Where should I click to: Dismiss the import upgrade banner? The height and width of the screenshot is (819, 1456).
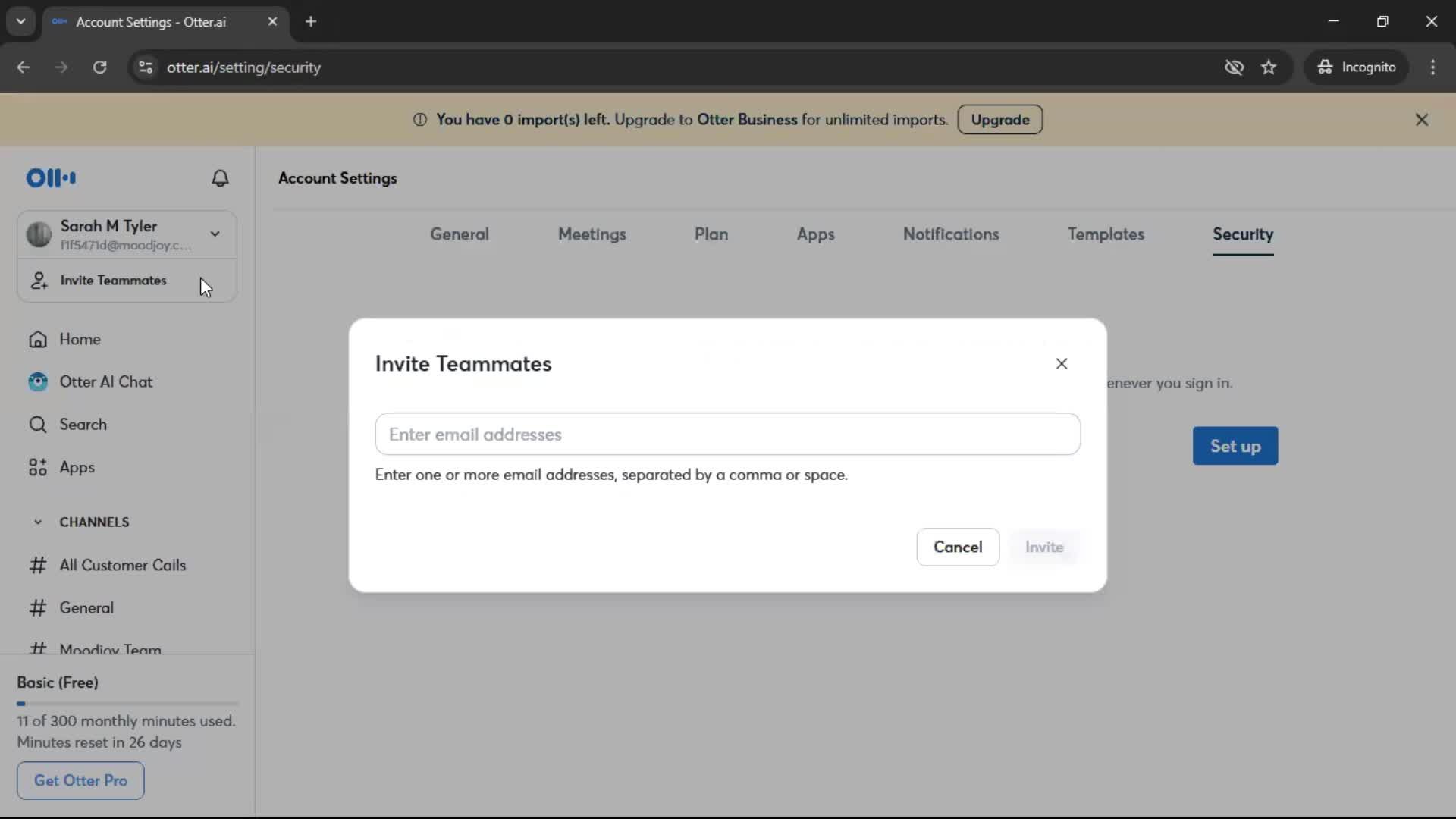coord(1421,120)
